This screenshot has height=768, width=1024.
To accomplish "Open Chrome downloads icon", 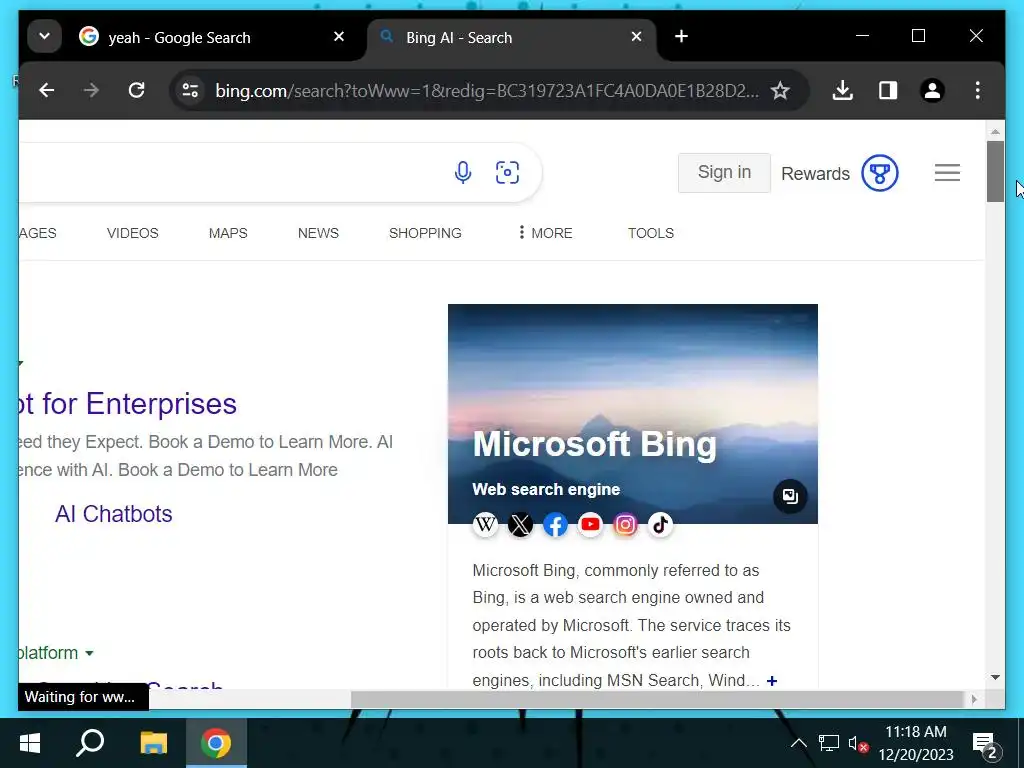I will (x=842, y=90).
